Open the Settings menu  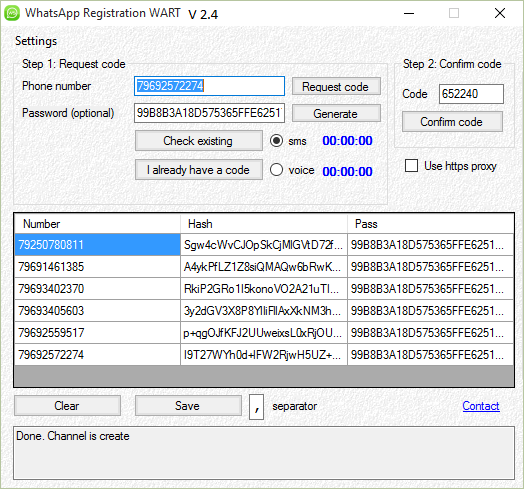click(x=36, y=41)
